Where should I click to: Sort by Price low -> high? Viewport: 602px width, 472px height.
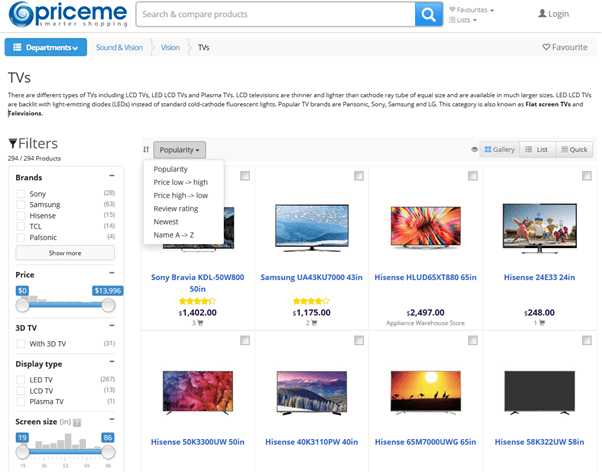coord(180,182)
